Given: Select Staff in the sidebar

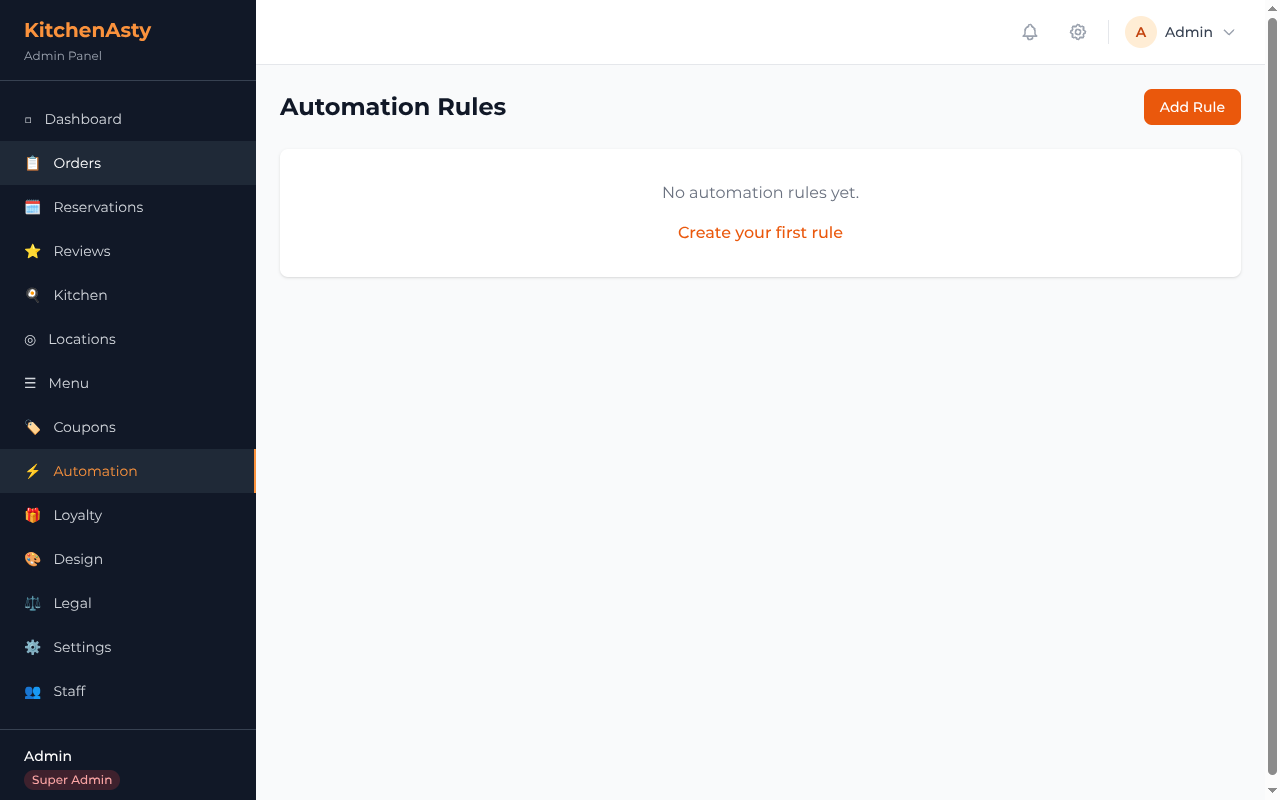Looking at the screenshot, I should tap(69, 691).
